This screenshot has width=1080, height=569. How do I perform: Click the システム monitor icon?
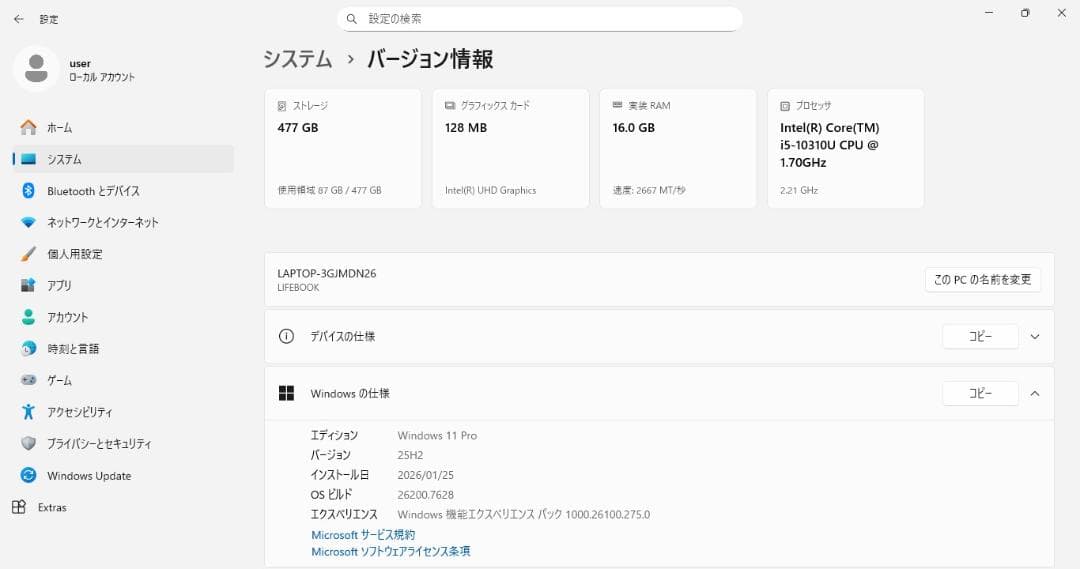(x=28, y=159)
